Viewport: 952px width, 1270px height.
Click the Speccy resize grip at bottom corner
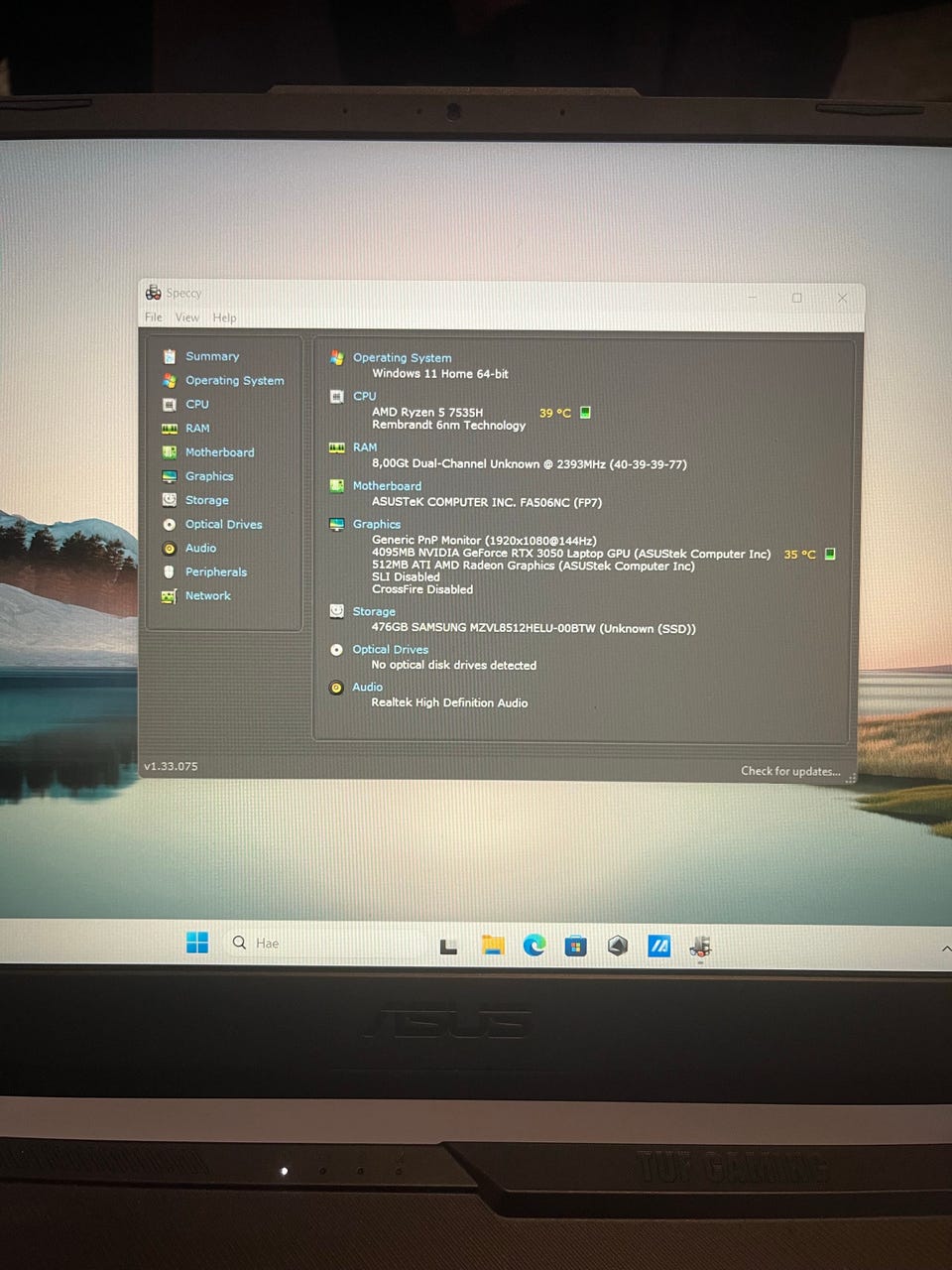(851, 780)
